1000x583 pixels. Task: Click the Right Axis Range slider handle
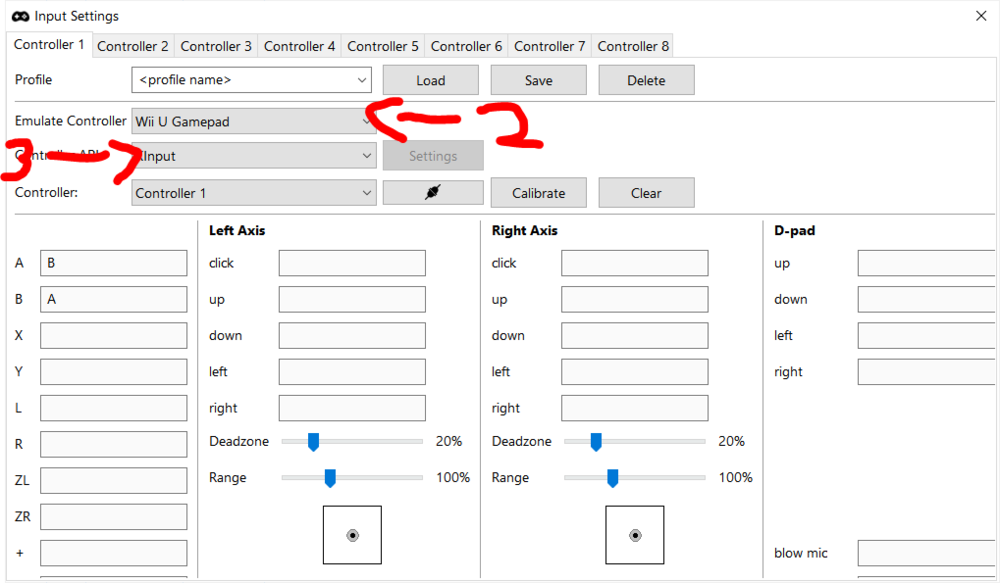(x=613, y=478)
